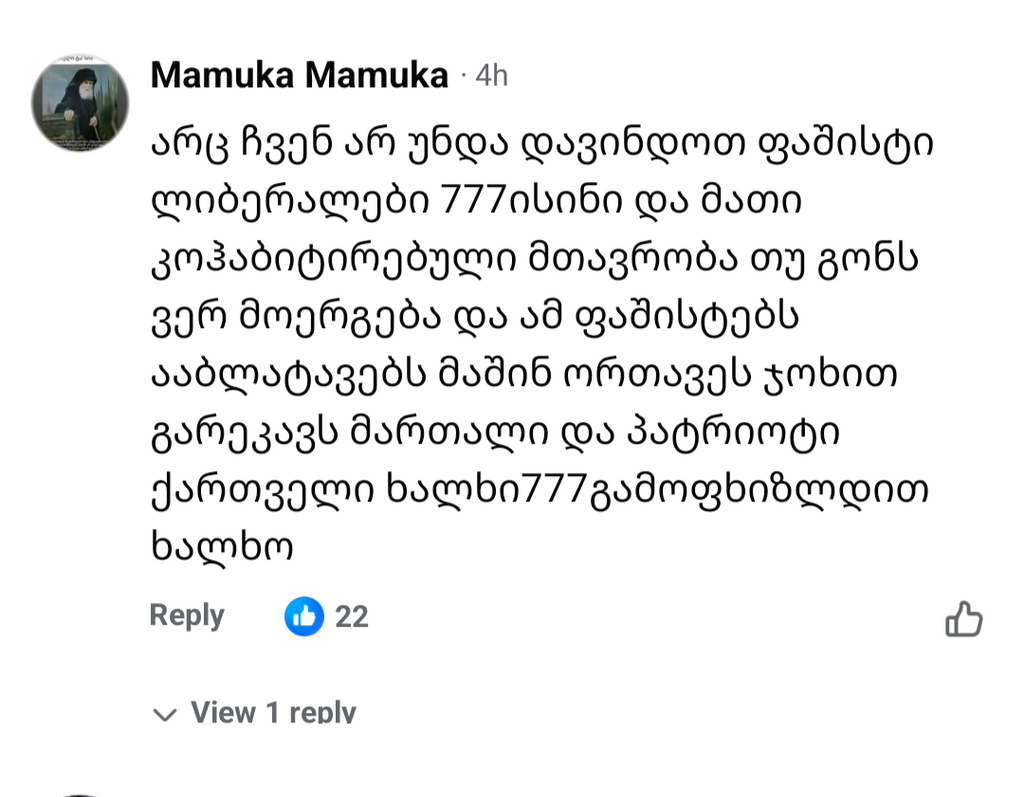Open Mamuka Mamuka's profile by clicking the name

coord(299,74)
